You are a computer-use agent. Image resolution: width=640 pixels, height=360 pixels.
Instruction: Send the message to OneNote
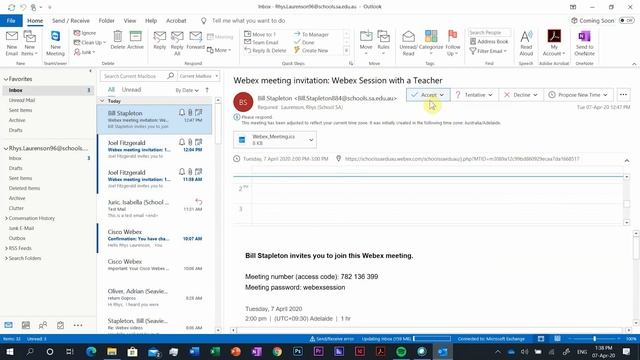point(584,43)
